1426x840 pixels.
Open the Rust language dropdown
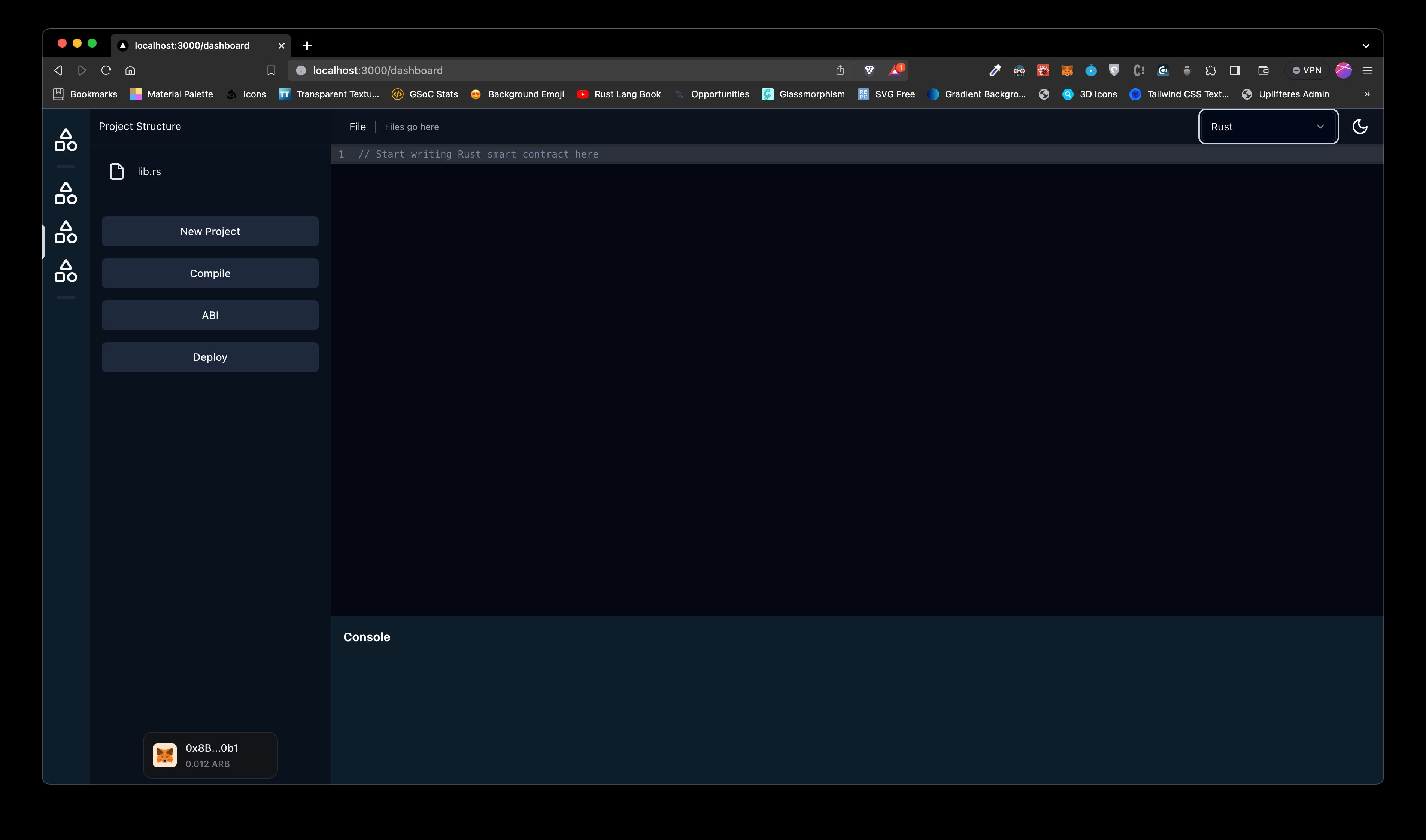point(1268,126)
